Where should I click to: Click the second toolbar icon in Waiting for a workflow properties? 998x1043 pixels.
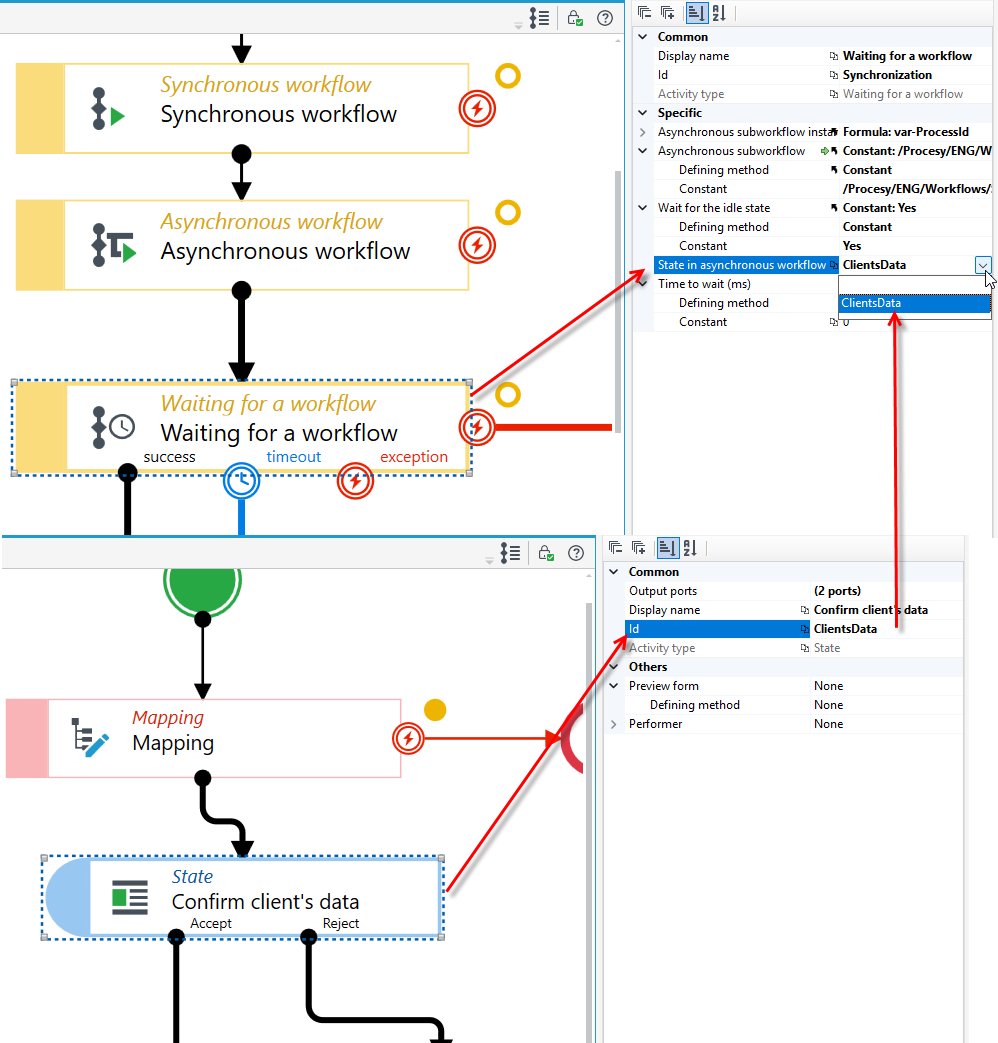(x=667, y=12)
